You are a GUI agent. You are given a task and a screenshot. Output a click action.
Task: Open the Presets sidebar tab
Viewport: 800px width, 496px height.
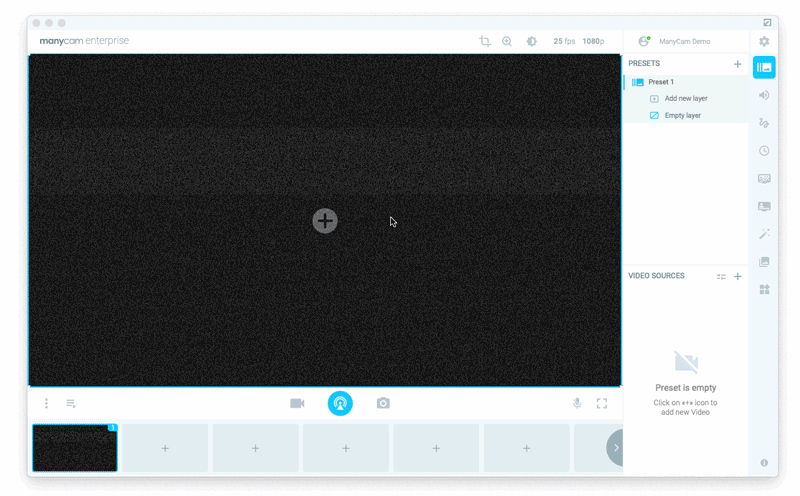click(x=764, y=67)
